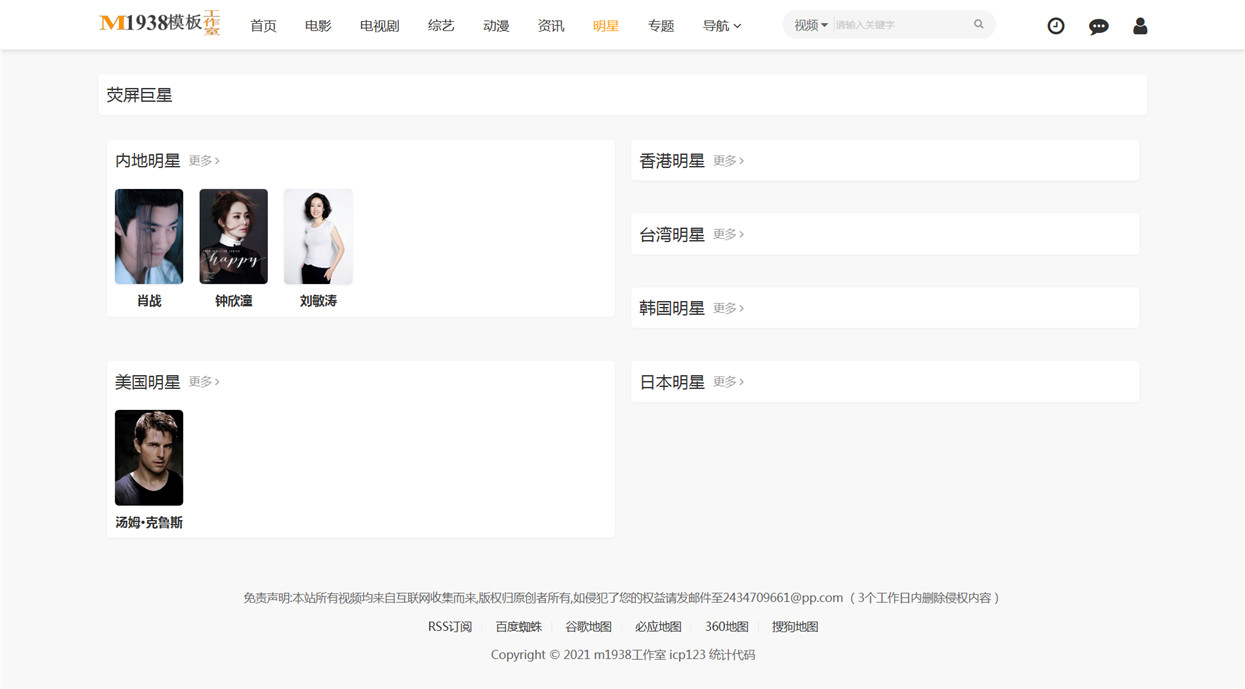Open 更多 next to 内地明星
The height and width of the screenshot is (689, 1245).
point(204,160)
